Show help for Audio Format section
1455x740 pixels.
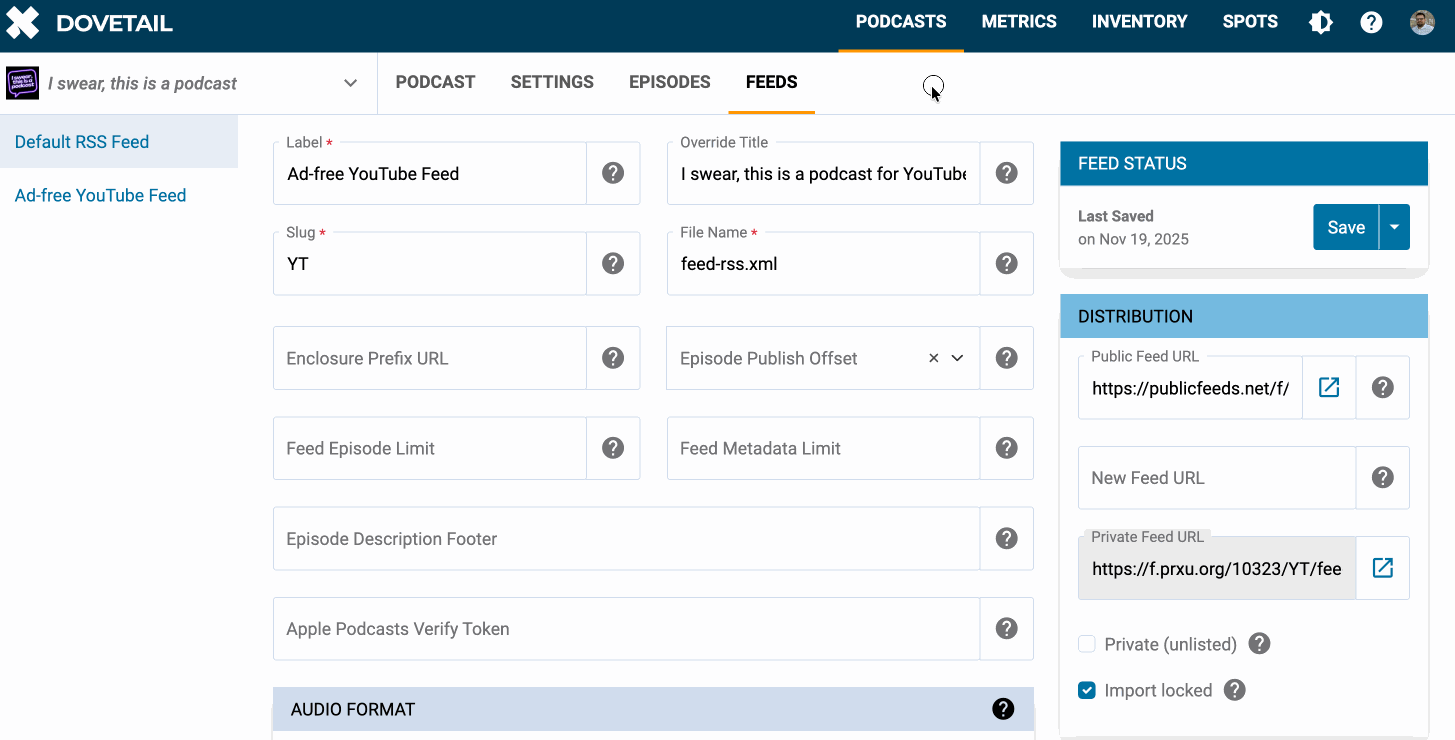click(x=1003, y=709)
